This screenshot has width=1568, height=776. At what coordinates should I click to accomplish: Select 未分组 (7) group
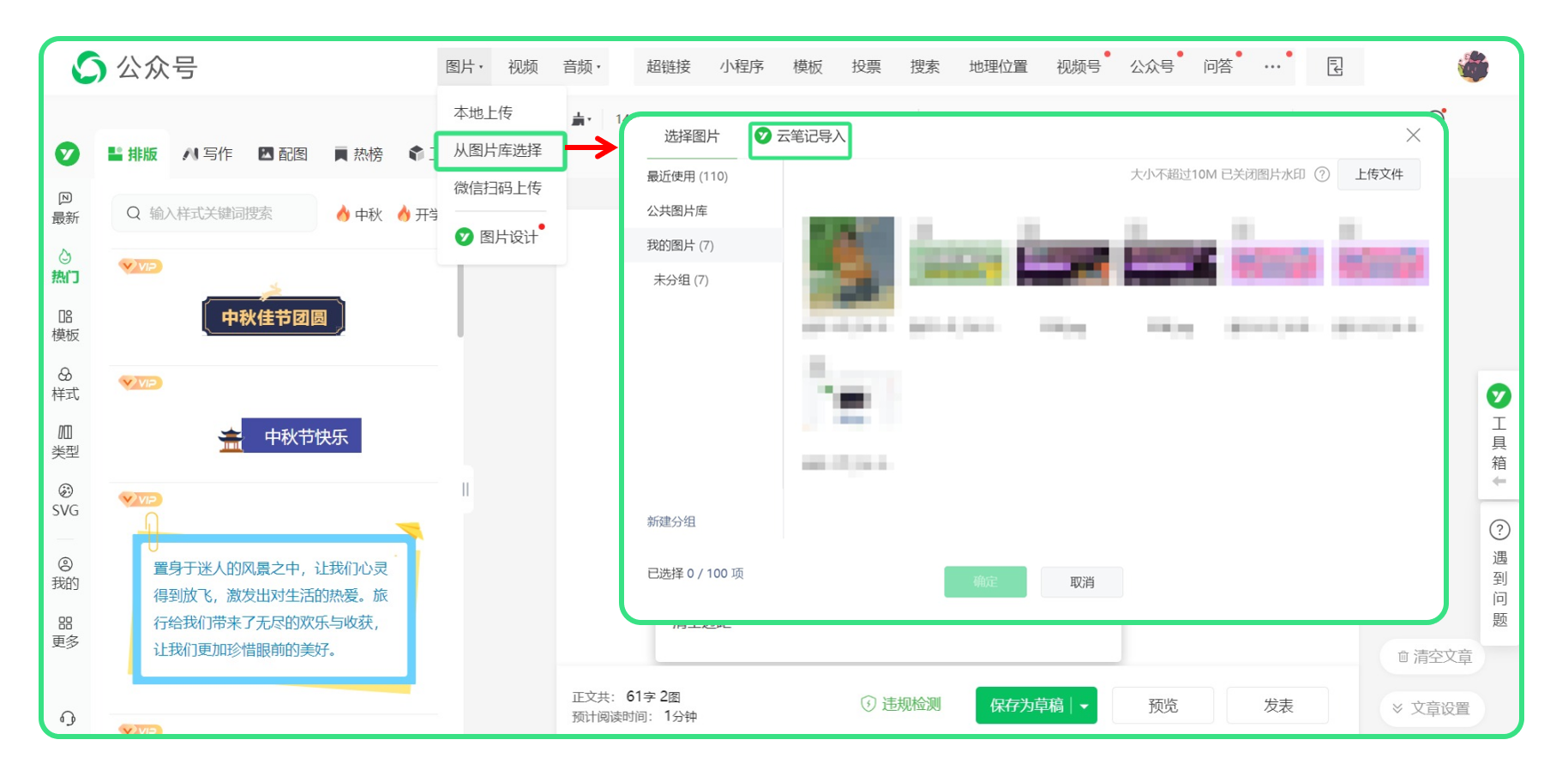(681, 280)
